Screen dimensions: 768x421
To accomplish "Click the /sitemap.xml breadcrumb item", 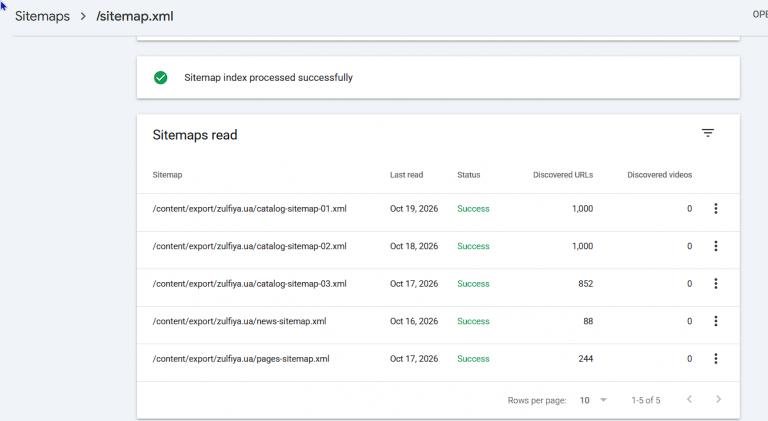I will tap(135, 16).
